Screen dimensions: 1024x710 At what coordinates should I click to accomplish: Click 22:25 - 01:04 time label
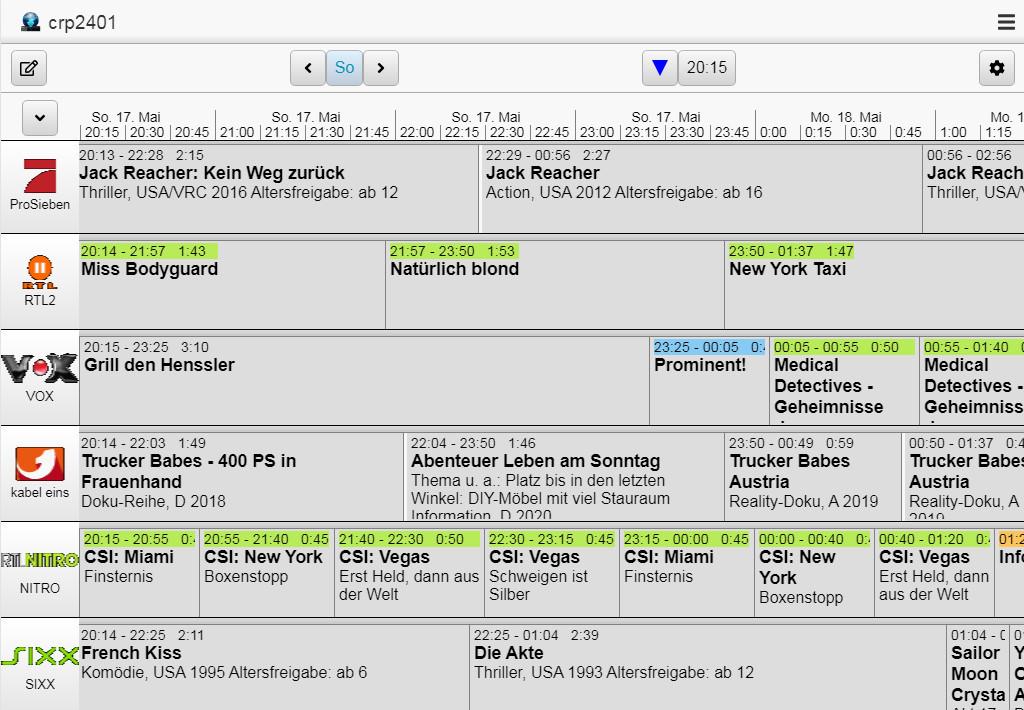coord(536,635)
